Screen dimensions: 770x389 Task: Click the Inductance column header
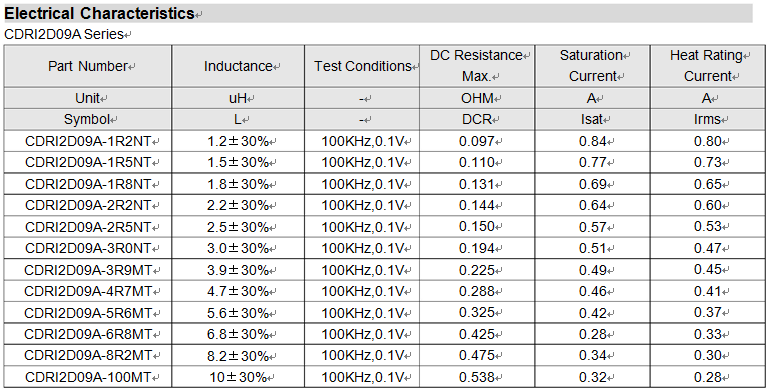coord(238,66)
